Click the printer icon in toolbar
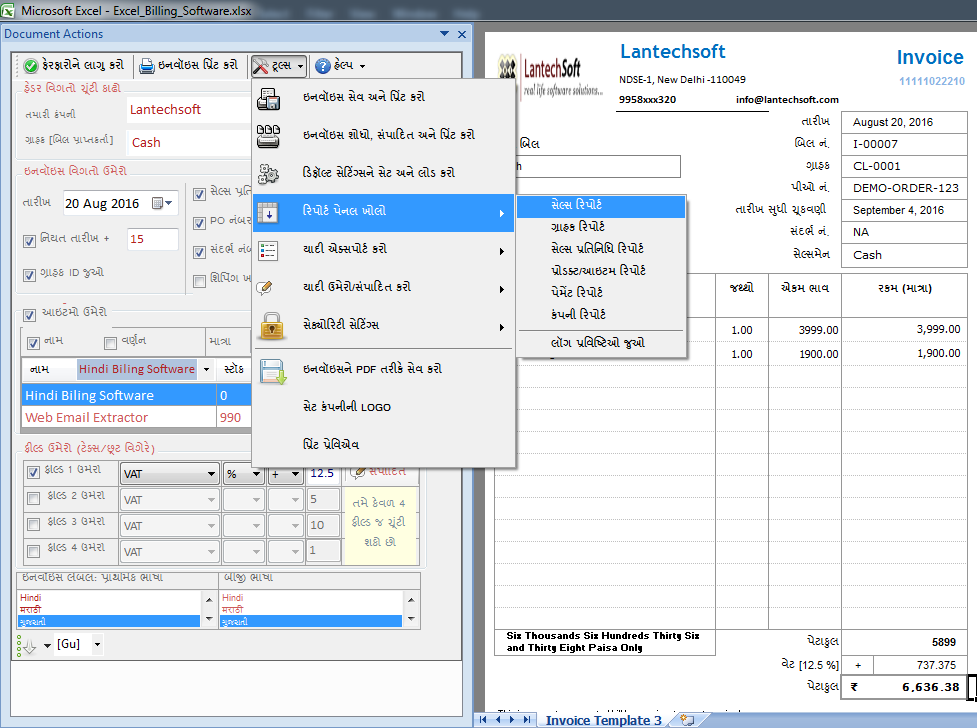Image resolution: width=977 pixels, height=728 pixels. (146, 65)
